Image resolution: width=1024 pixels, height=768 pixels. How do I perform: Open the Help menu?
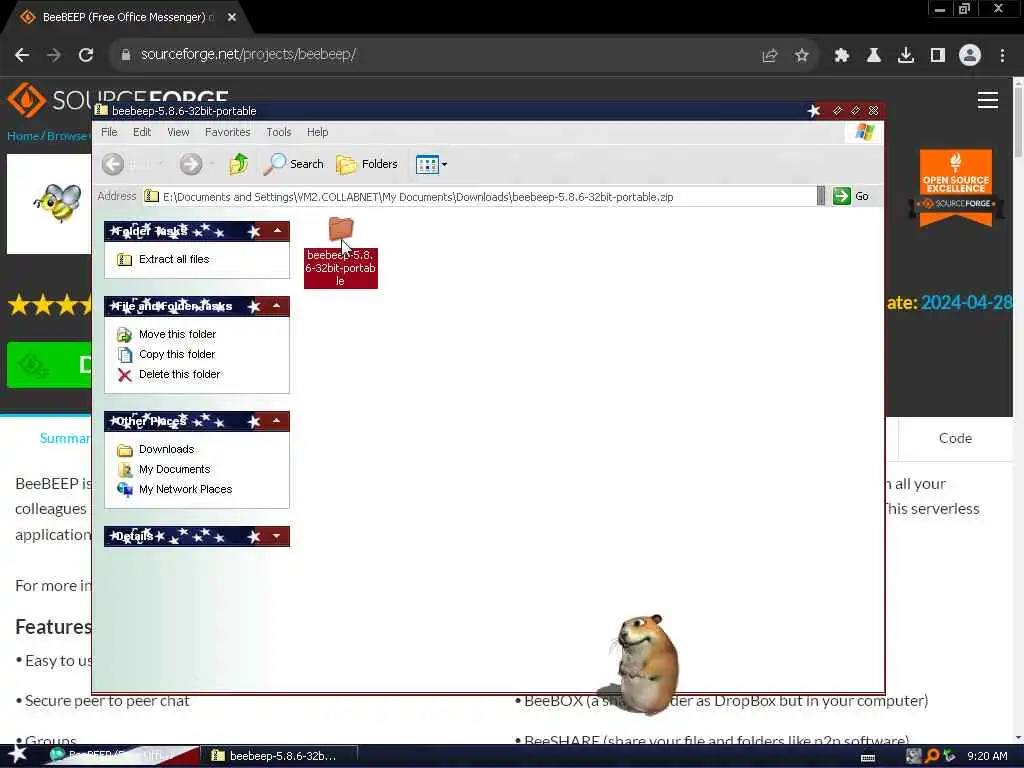pyautogui.click(x=317, y=132)
